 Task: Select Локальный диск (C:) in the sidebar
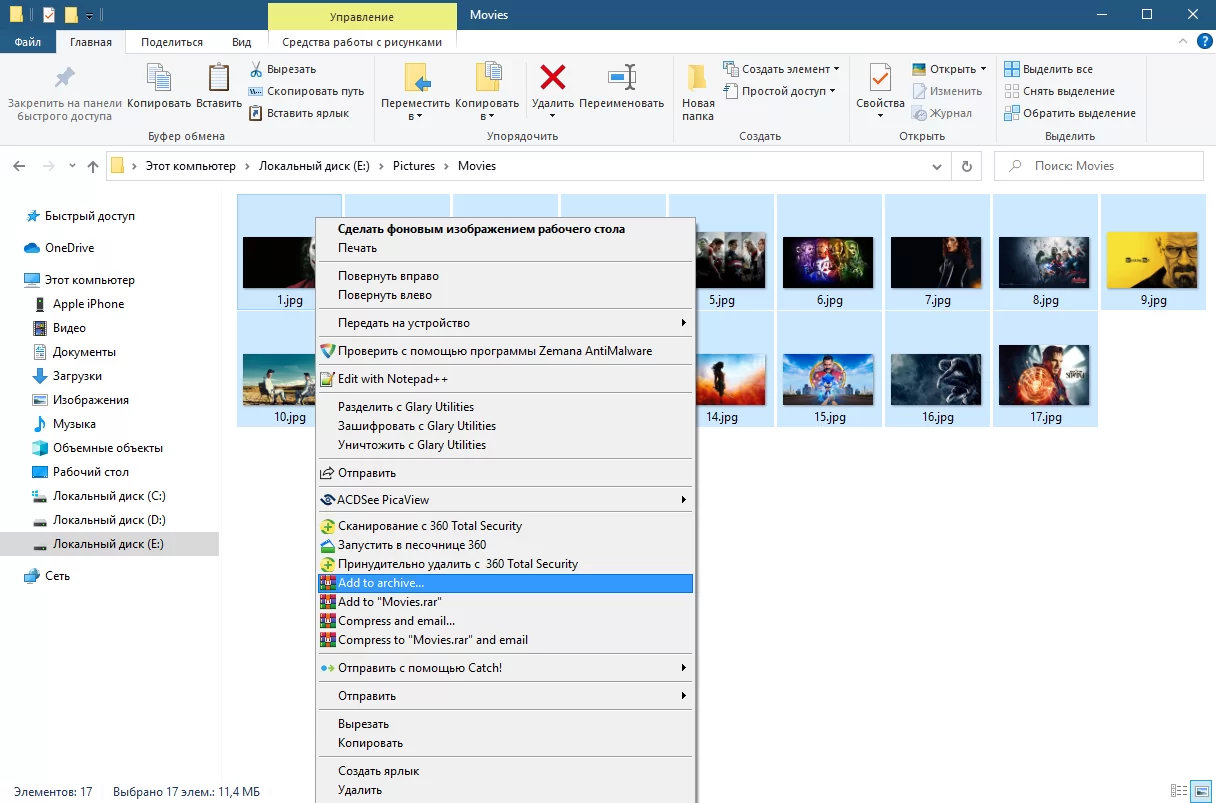click(99, 496)
